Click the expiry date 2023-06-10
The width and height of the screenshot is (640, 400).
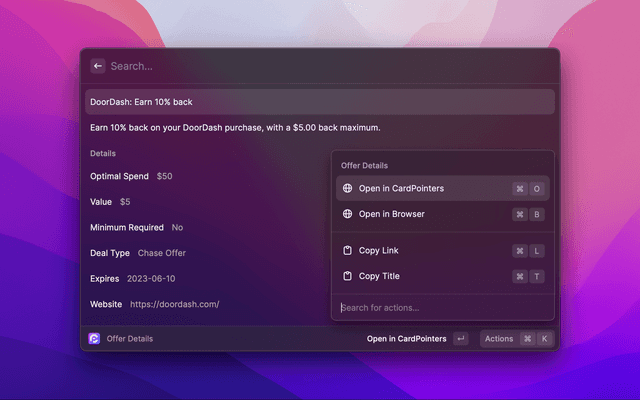(x=151, y=279)
